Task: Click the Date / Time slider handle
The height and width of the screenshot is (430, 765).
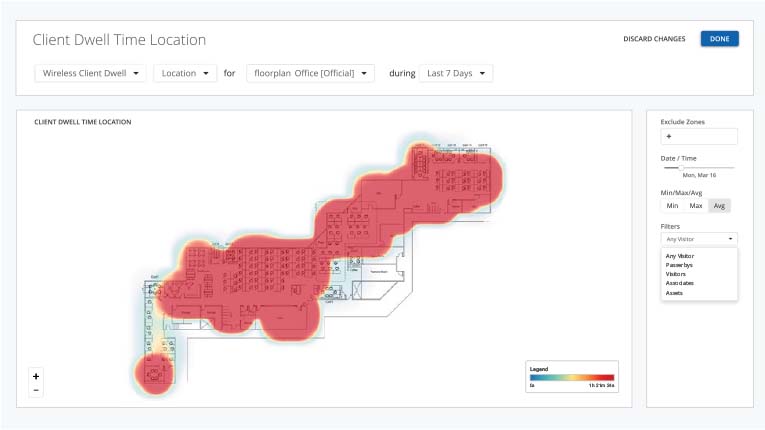Action: point(681,167)
